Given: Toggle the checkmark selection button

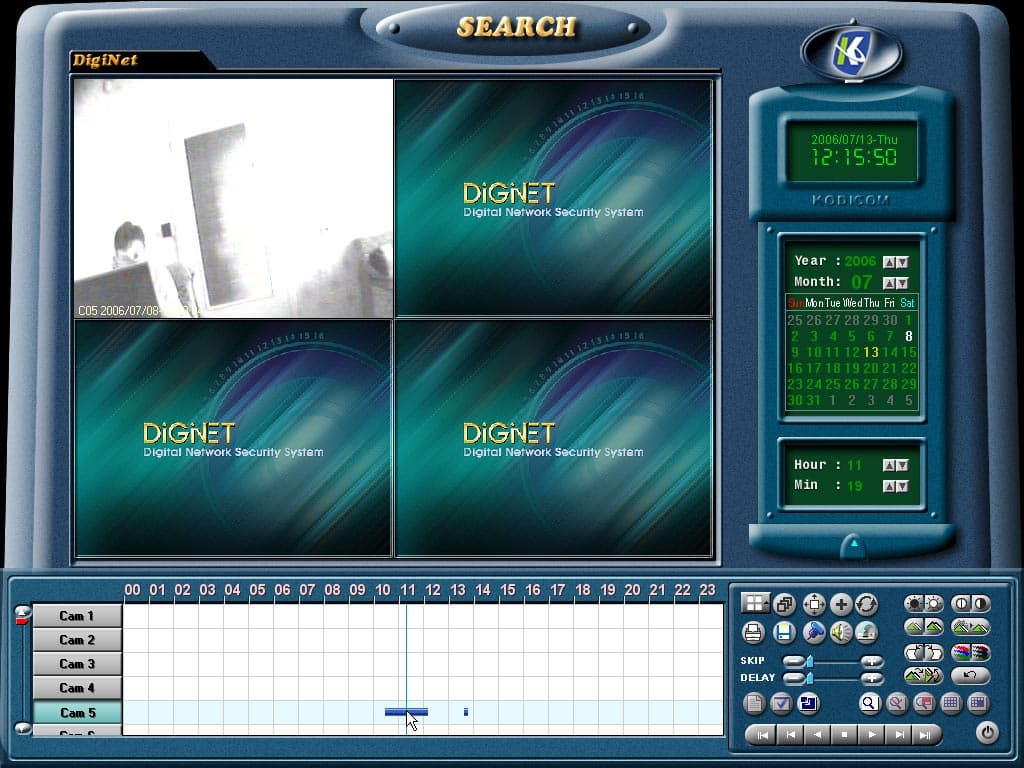Looking at the screenshot, I should point(781,703).
